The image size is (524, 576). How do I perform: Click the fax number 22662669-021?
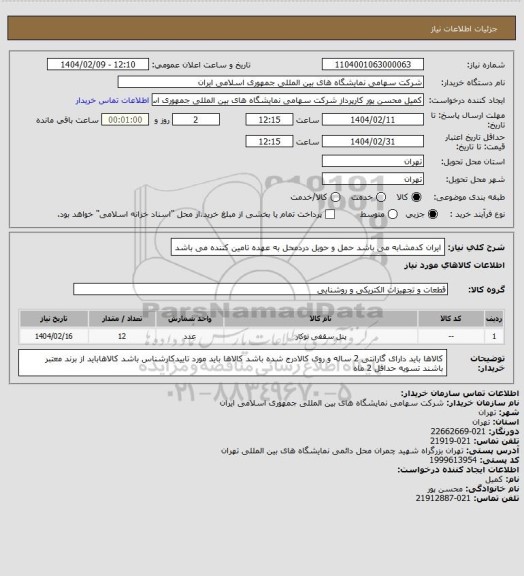click(458, 431)
